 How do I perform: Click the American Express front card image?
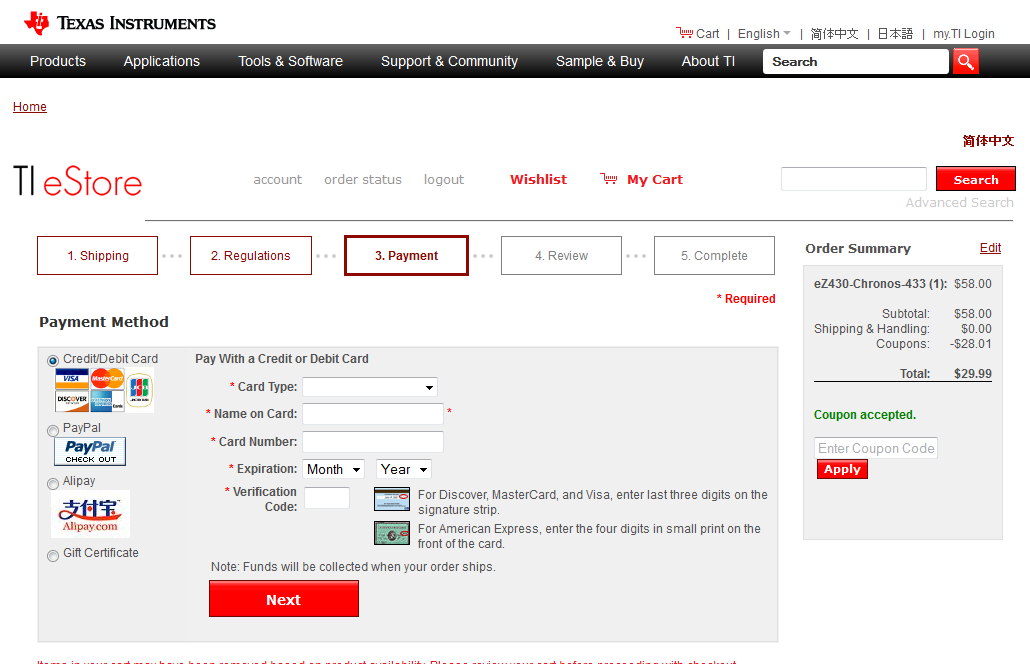(392, 533)
